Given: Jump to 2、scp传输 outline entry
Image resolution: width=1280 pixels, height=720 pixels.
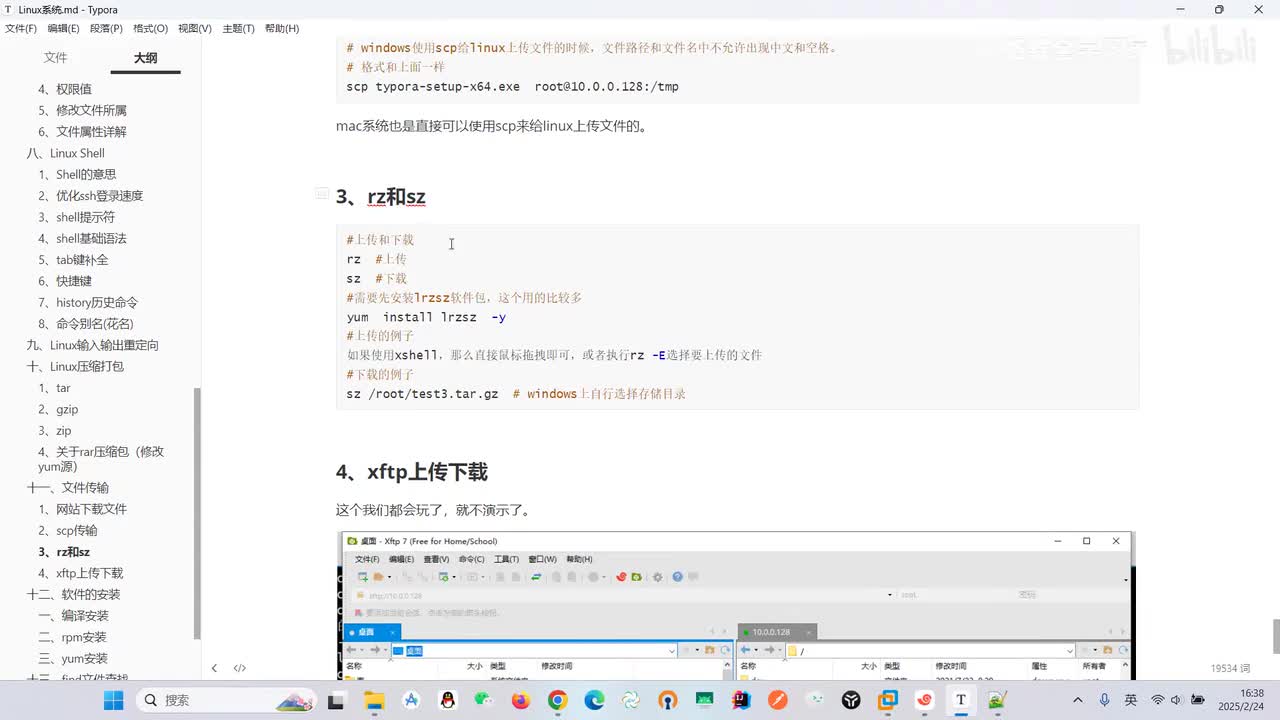Looking at the screenshot, I should click(x=68, y=530).
